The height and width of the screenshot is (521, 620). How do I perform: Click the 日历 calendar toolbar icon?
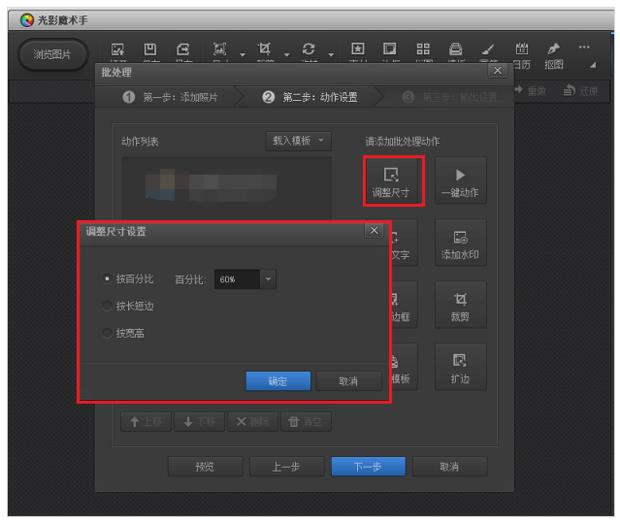click(x=522, y=54)
